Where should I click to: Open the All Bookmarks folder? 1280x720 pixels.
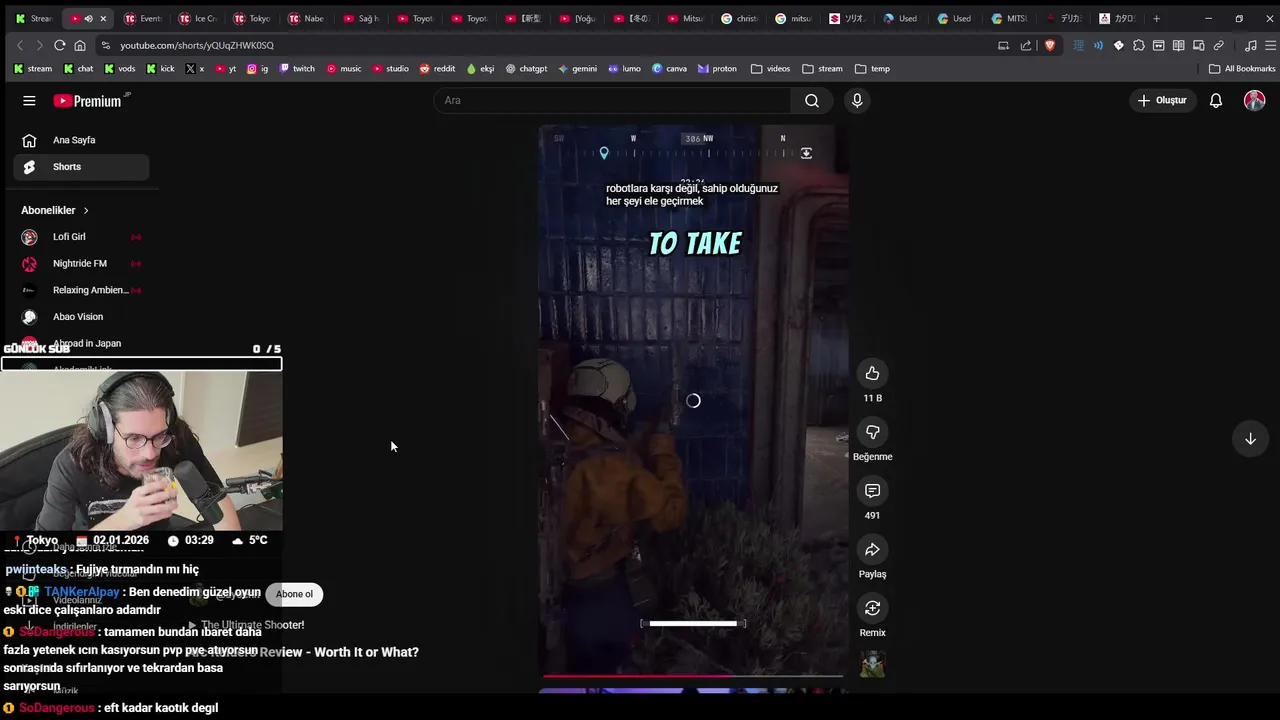pyautogui.click(x=1242, y=69)
